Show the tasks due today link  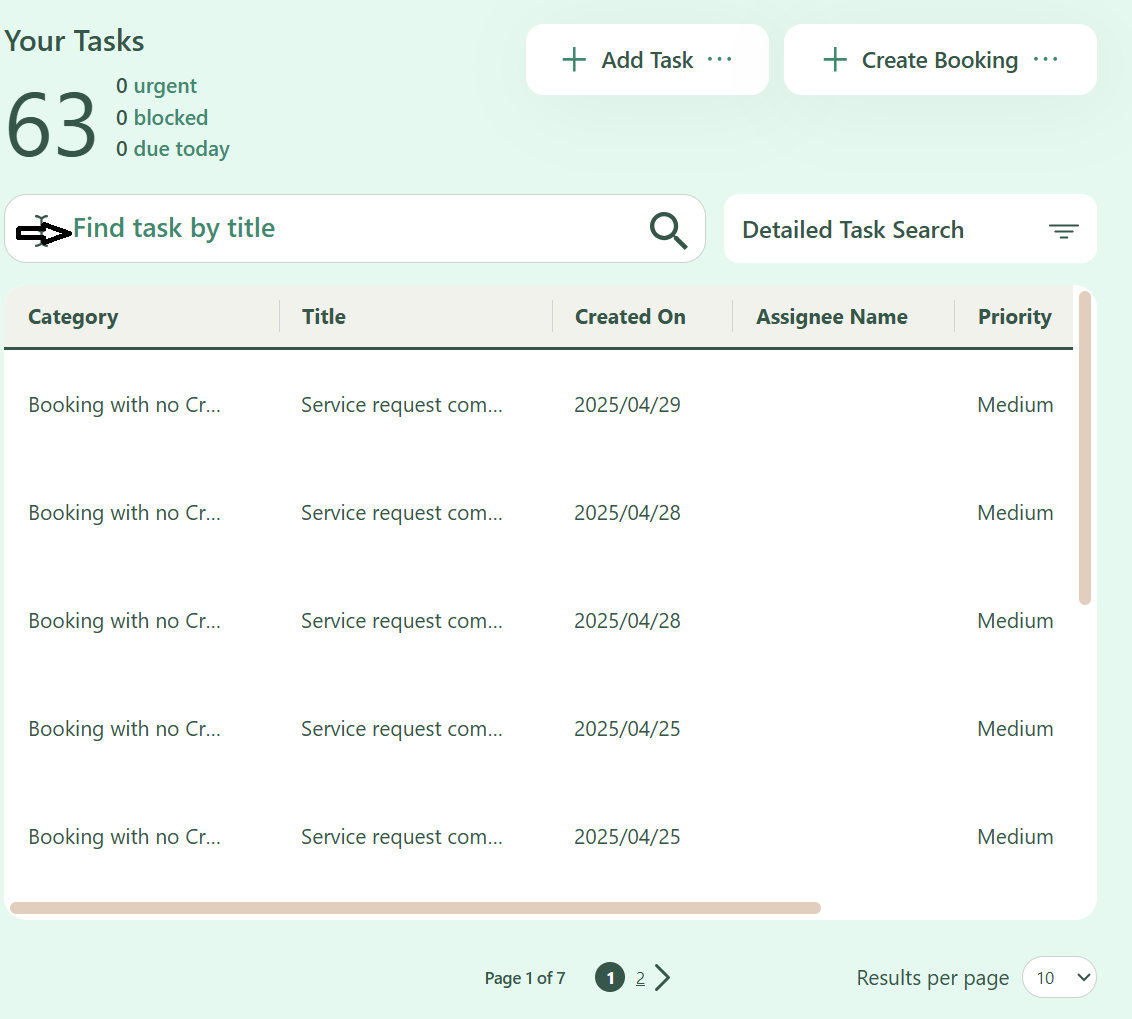181,149
